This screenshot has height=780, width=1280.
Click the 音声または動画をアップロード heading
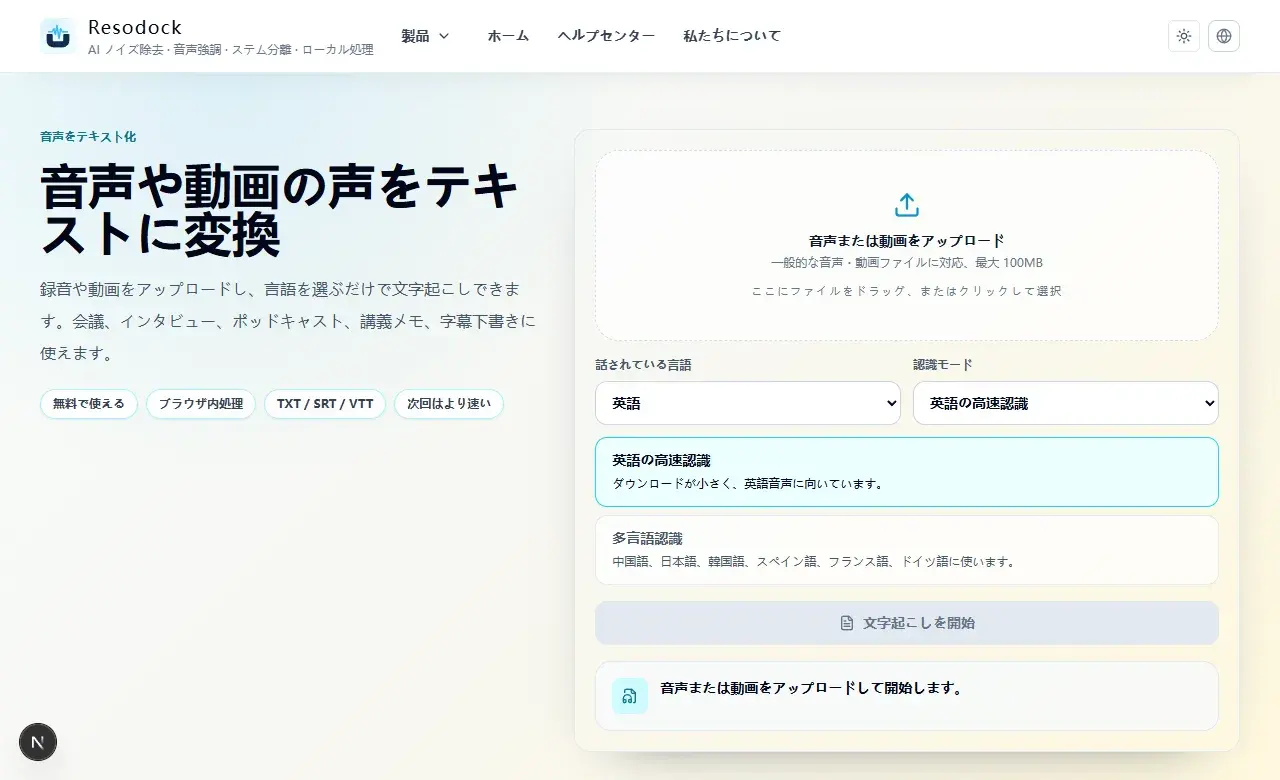pos(907,241)
